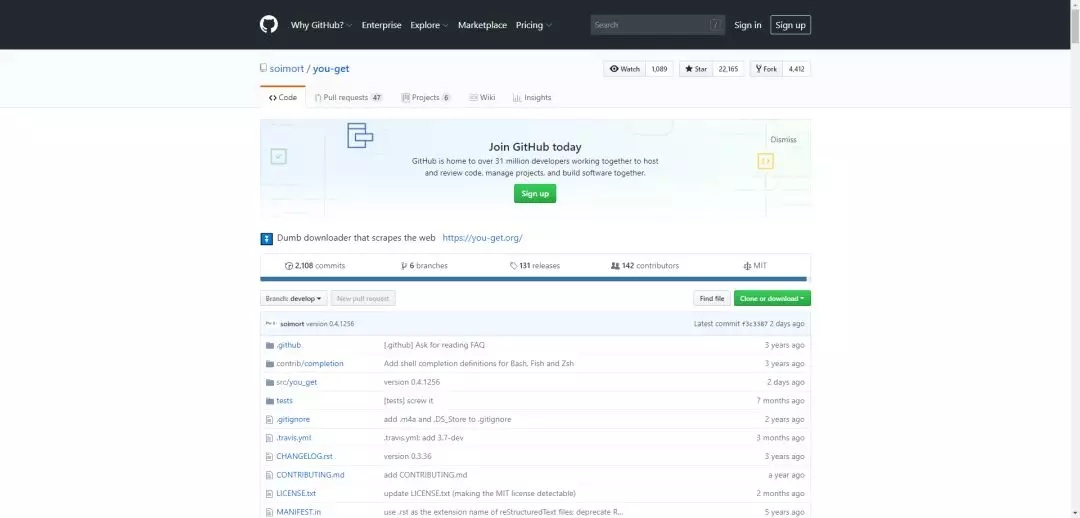Switch to the Insights tab
Viewport: 1080px width, 518px height.
[532, 98]
